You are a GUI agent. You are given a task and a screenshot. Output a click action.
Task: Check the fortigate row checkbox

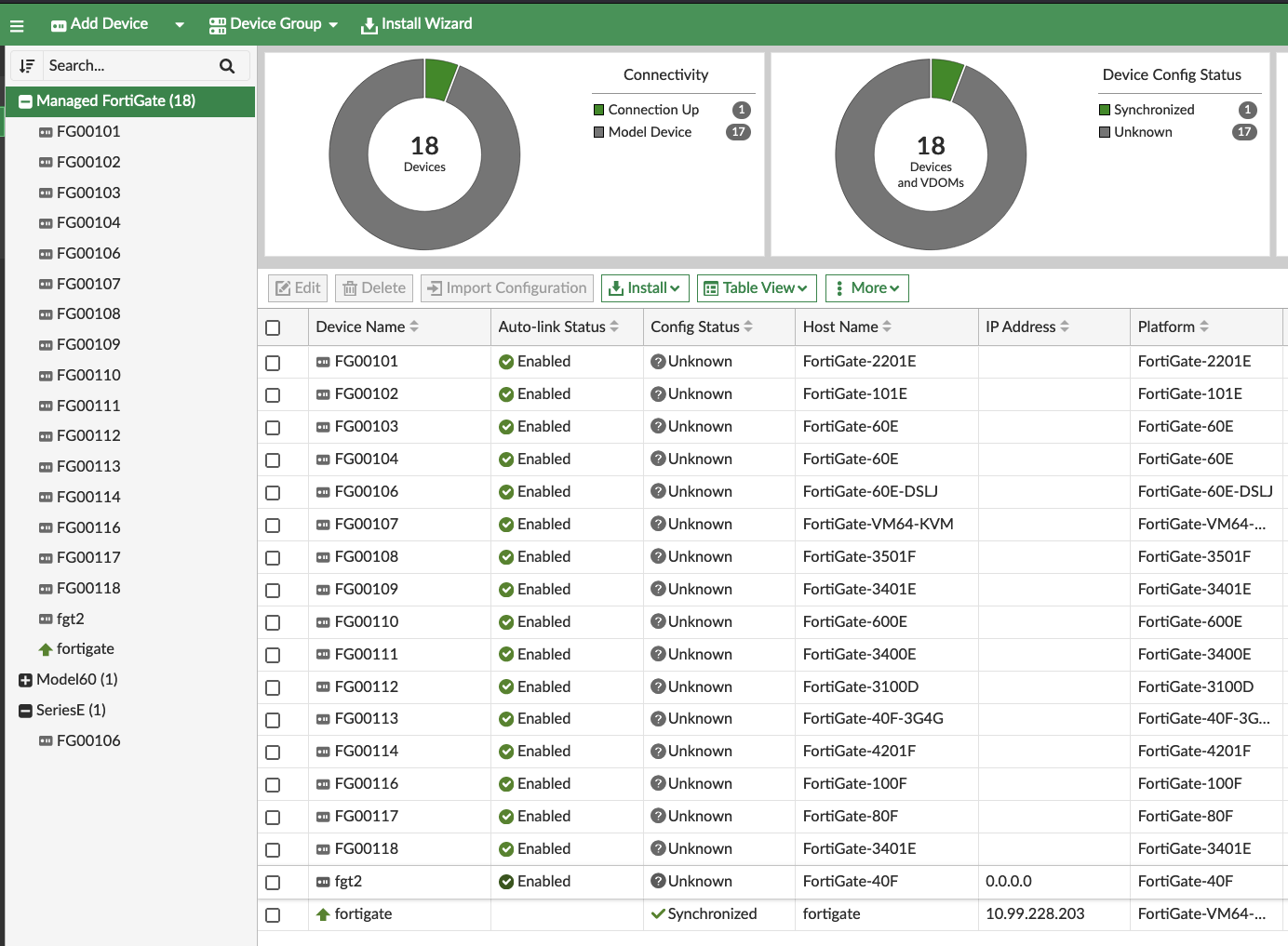(273, 915)
